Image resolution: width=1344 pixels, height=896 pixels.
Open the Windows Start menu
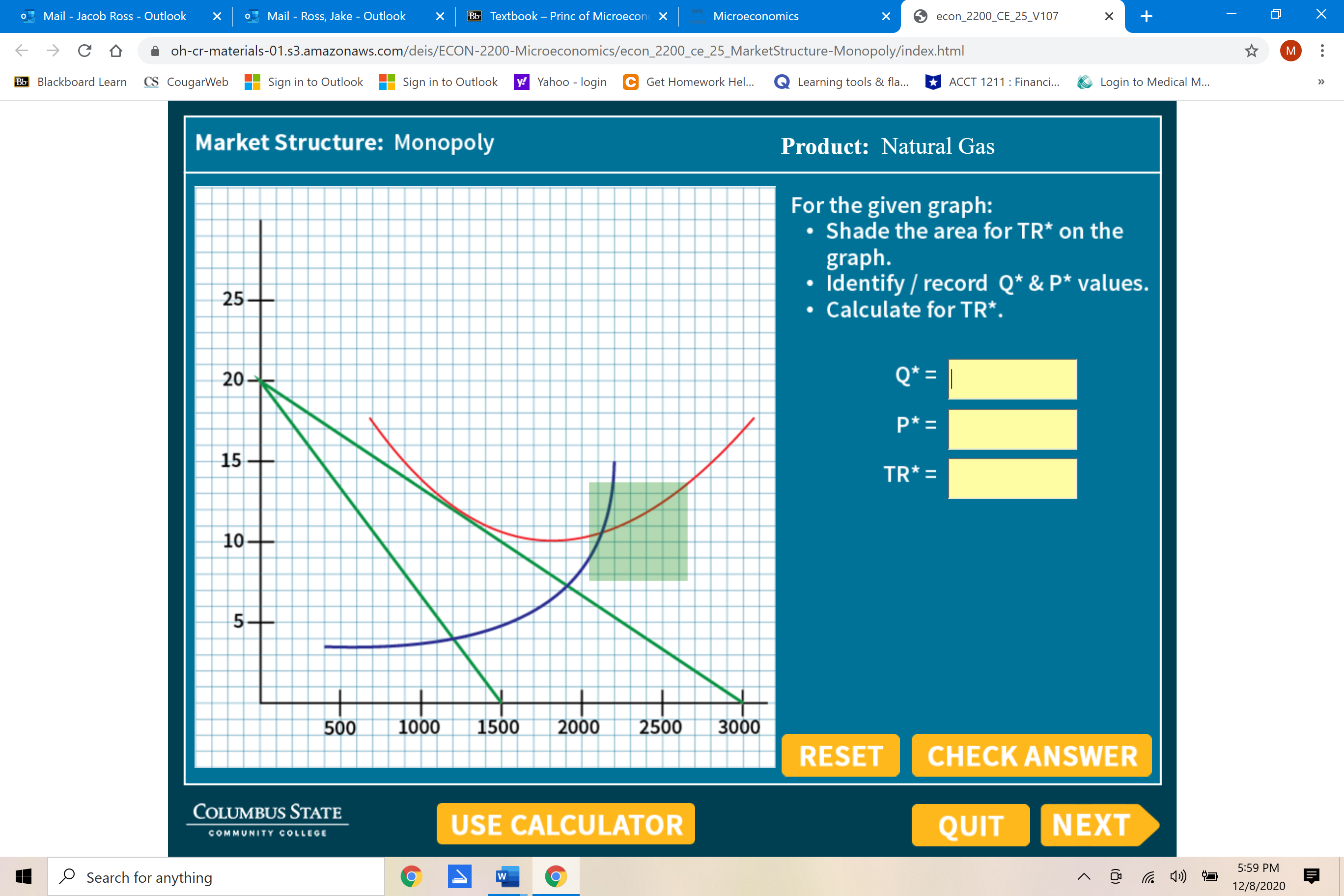click(x=24, y=876)
